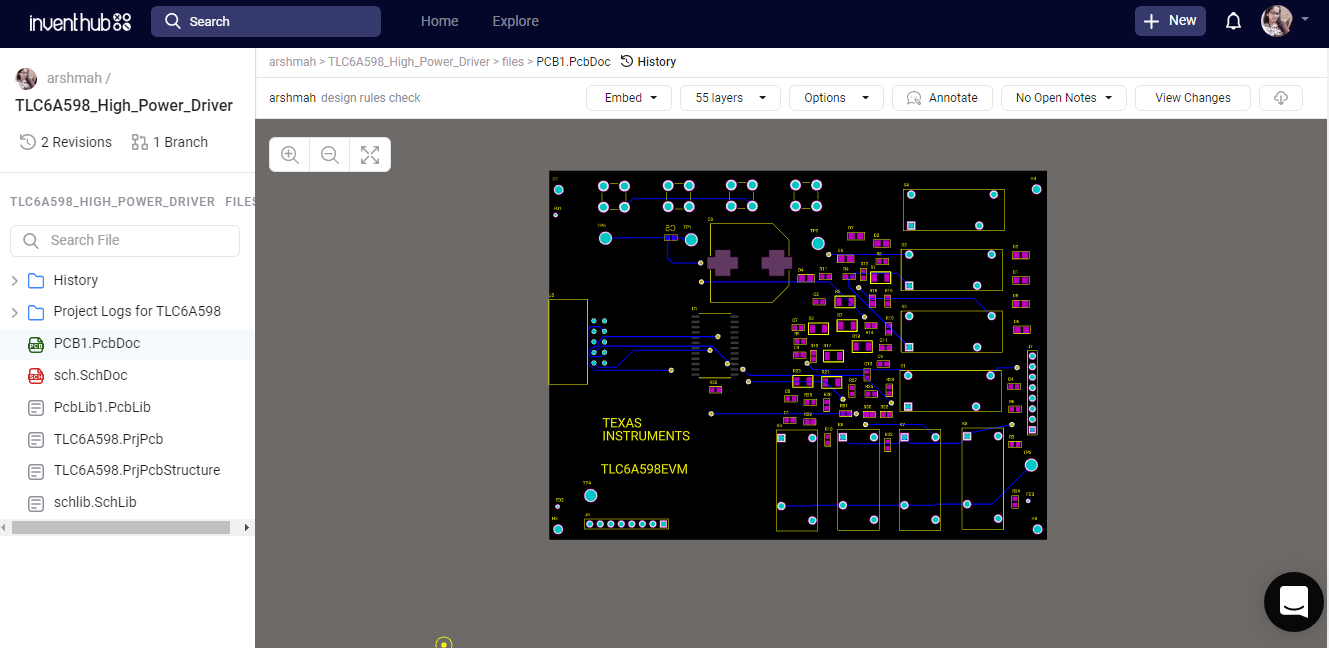The image size is (1329, 648).
Task: Click the branch icon
Action: [140, 142]
